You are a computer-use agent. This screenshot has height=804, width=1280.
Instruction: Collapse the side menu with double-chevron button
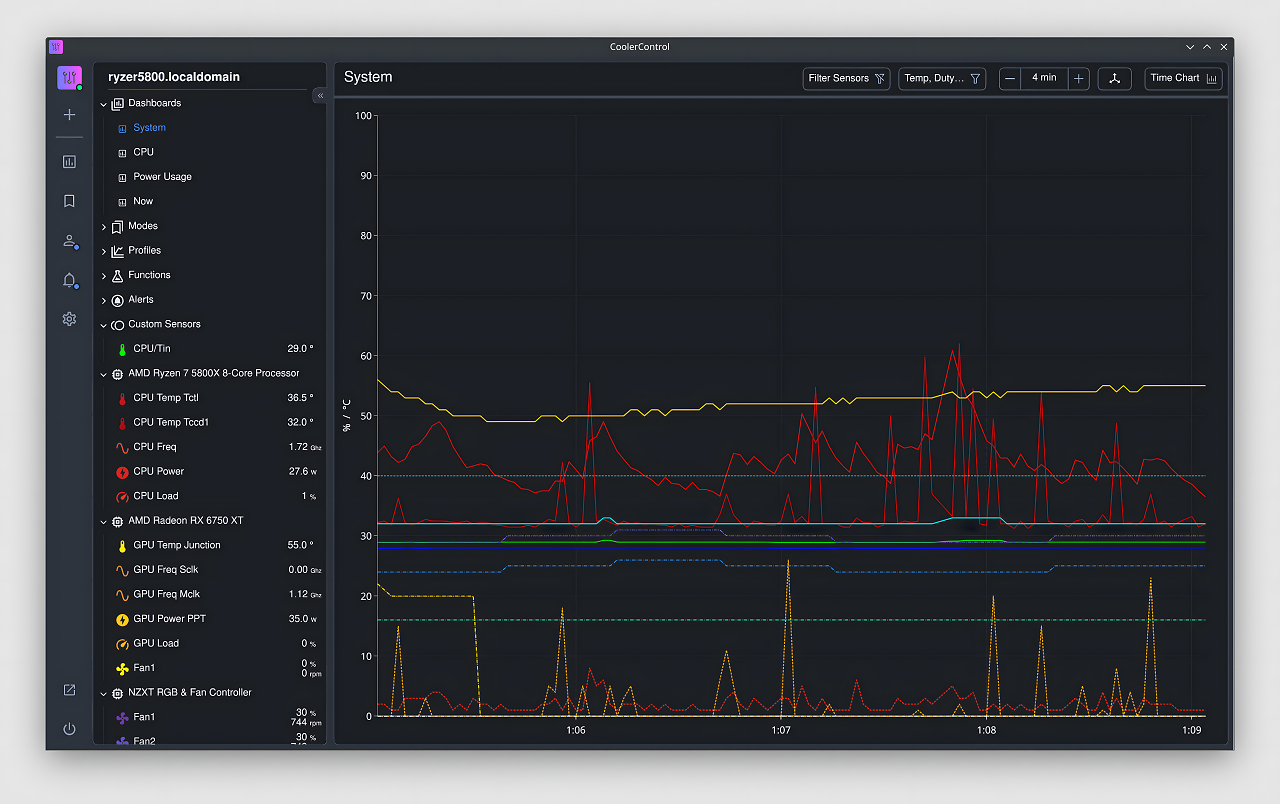pyautogui.click(x=320, y=96)
